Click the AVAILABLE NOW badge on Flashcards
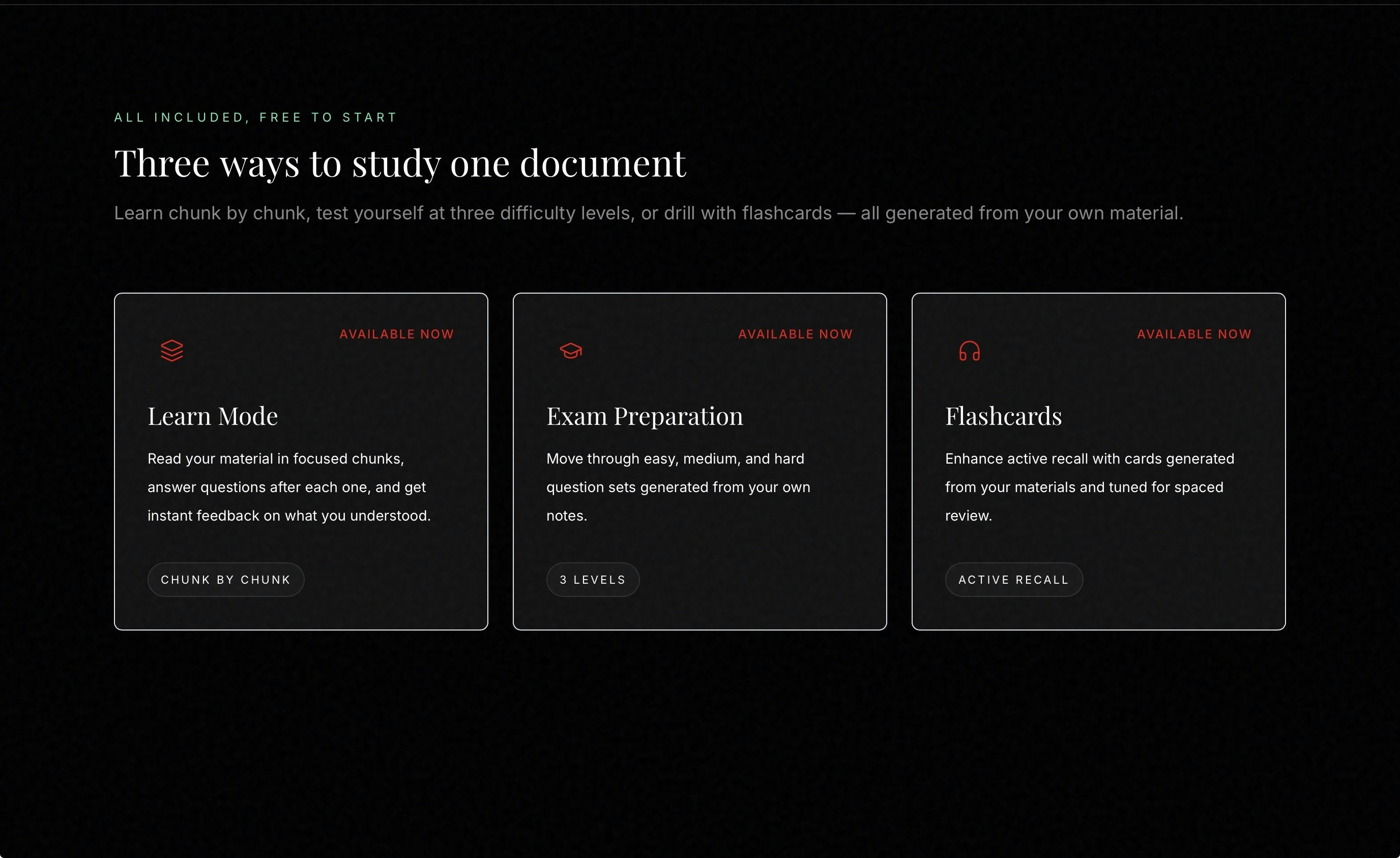This screenshot has height=858, width=1400. coord(1193,333)
